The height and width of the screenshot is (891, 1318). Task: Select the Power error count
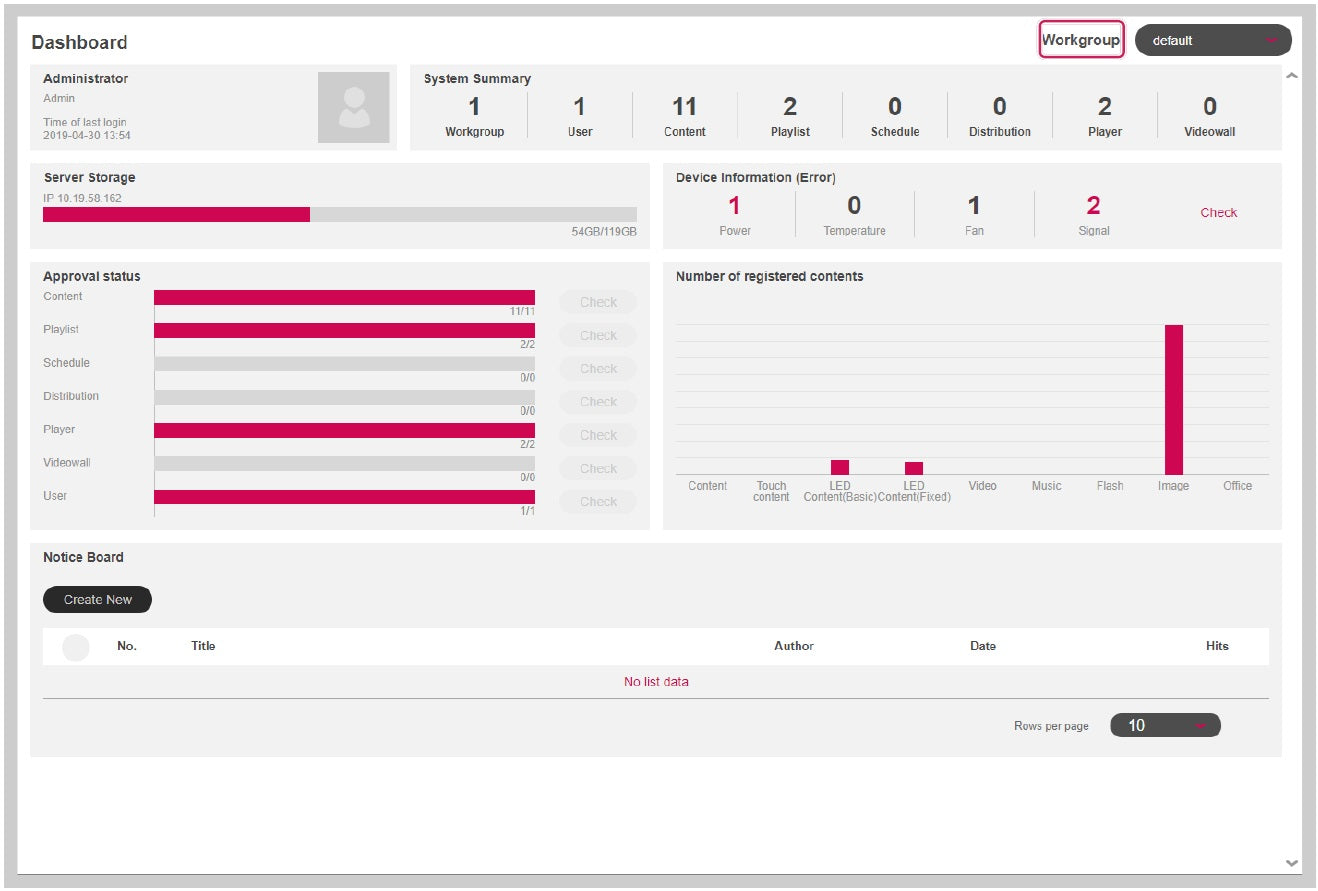(x=734, y=206)
